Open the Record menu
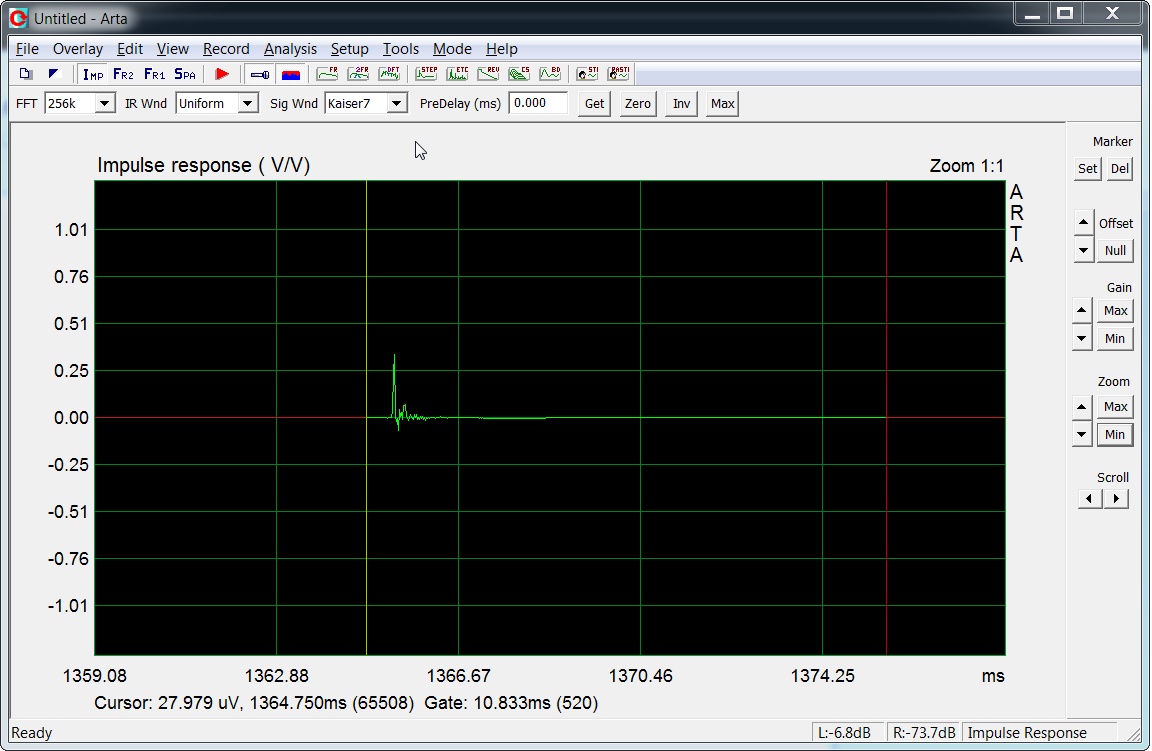 pos(226,49)
